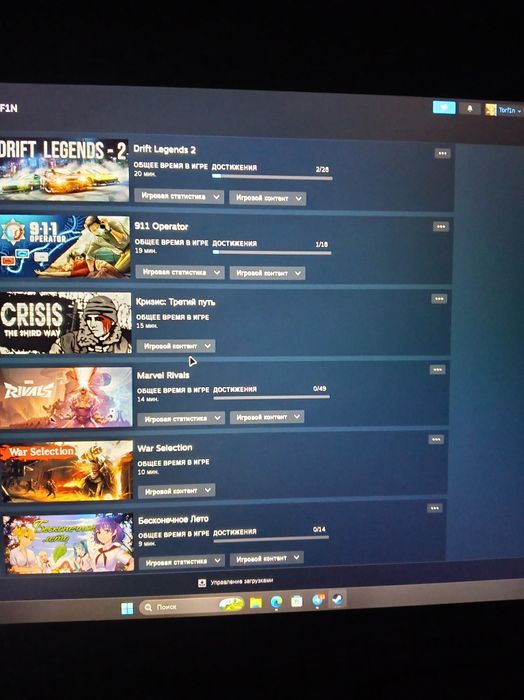The height and width of the screenshot is (700, 524).
Task: Expand Игровая статистика for 911 Operator
Action: (x=180, y=272)
